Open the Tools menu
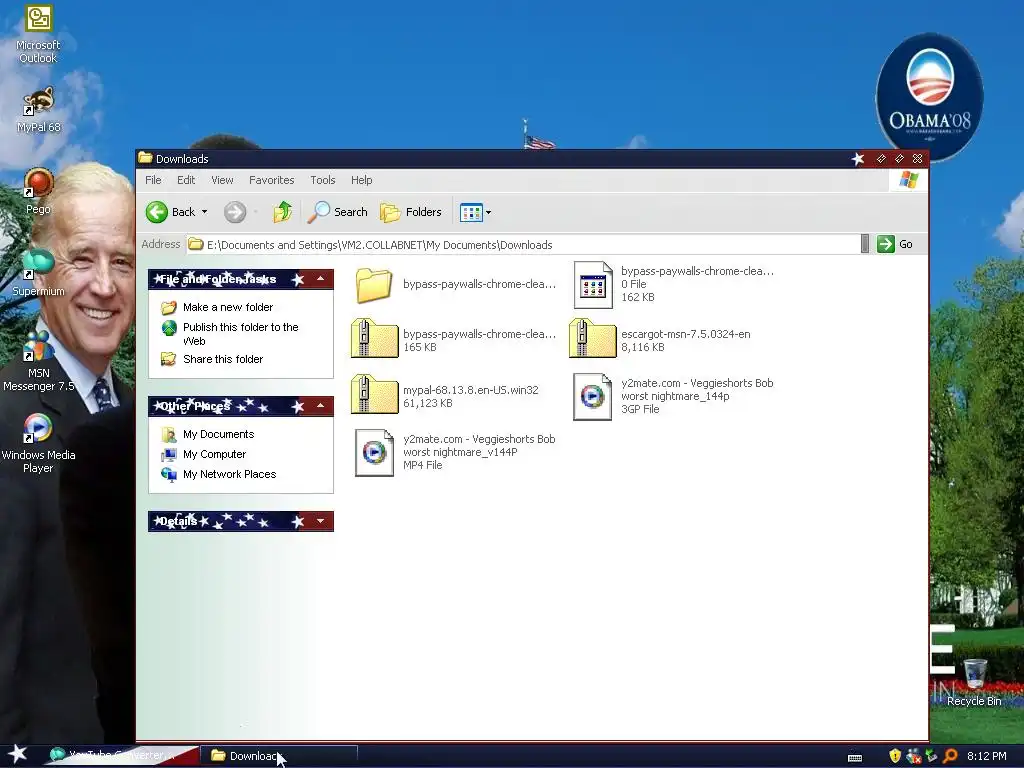Viewport: 1024px width, 768px height. (x=323, y=180)
